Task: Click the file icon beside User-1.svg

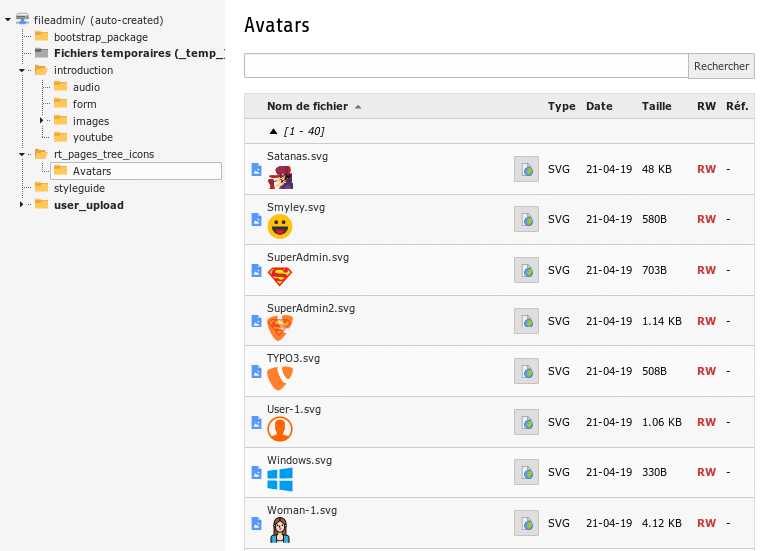Action: pyautogui.click(x=256, y=423)
